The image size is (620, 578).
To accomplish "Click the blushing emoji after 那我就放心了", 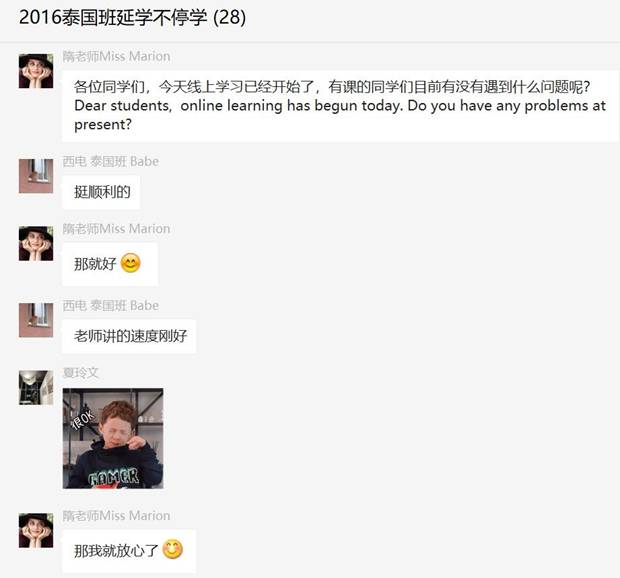I will pos(173,549).
